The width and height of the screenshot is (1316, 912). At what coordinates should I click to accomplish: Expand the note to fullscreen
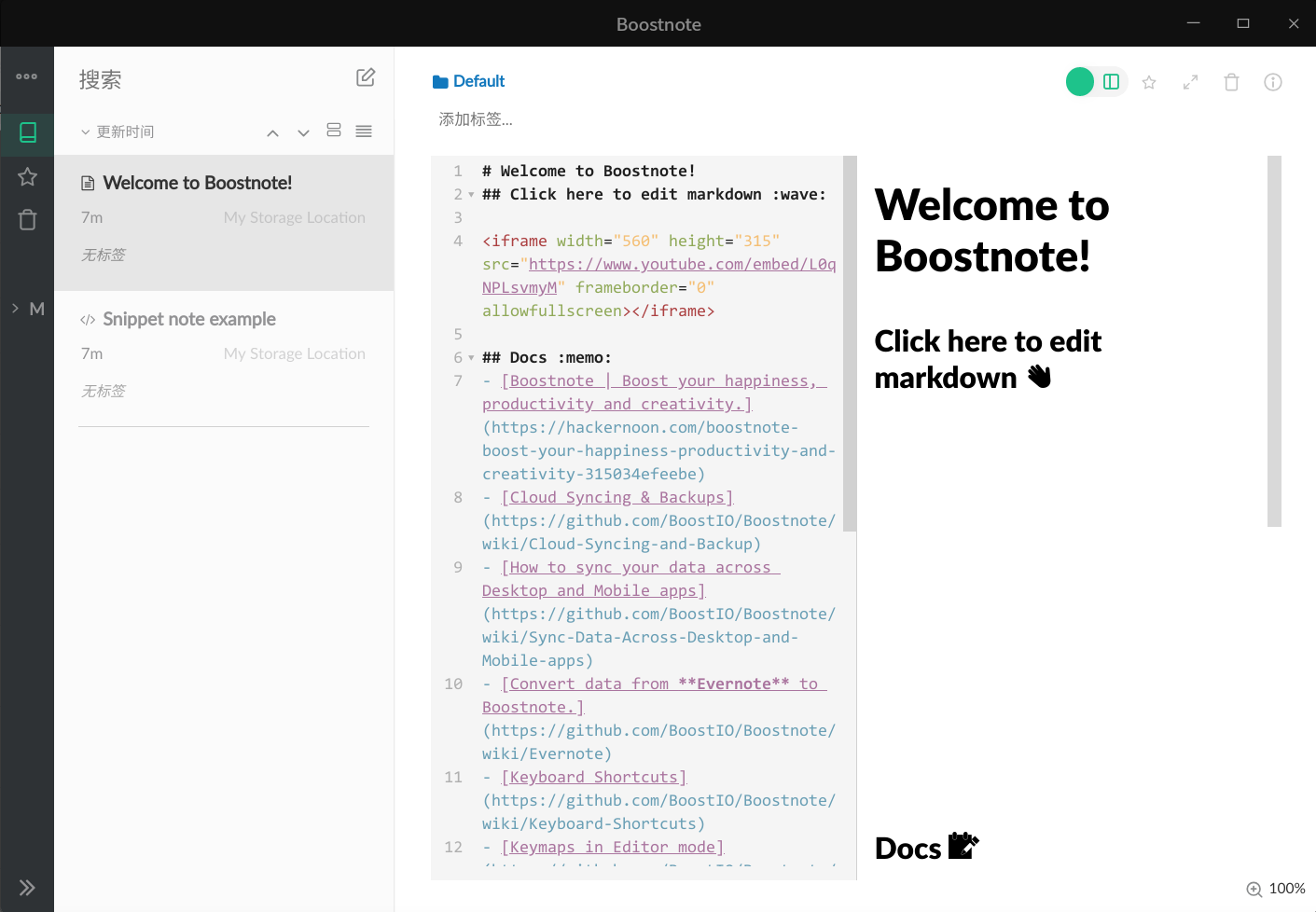1190,82
